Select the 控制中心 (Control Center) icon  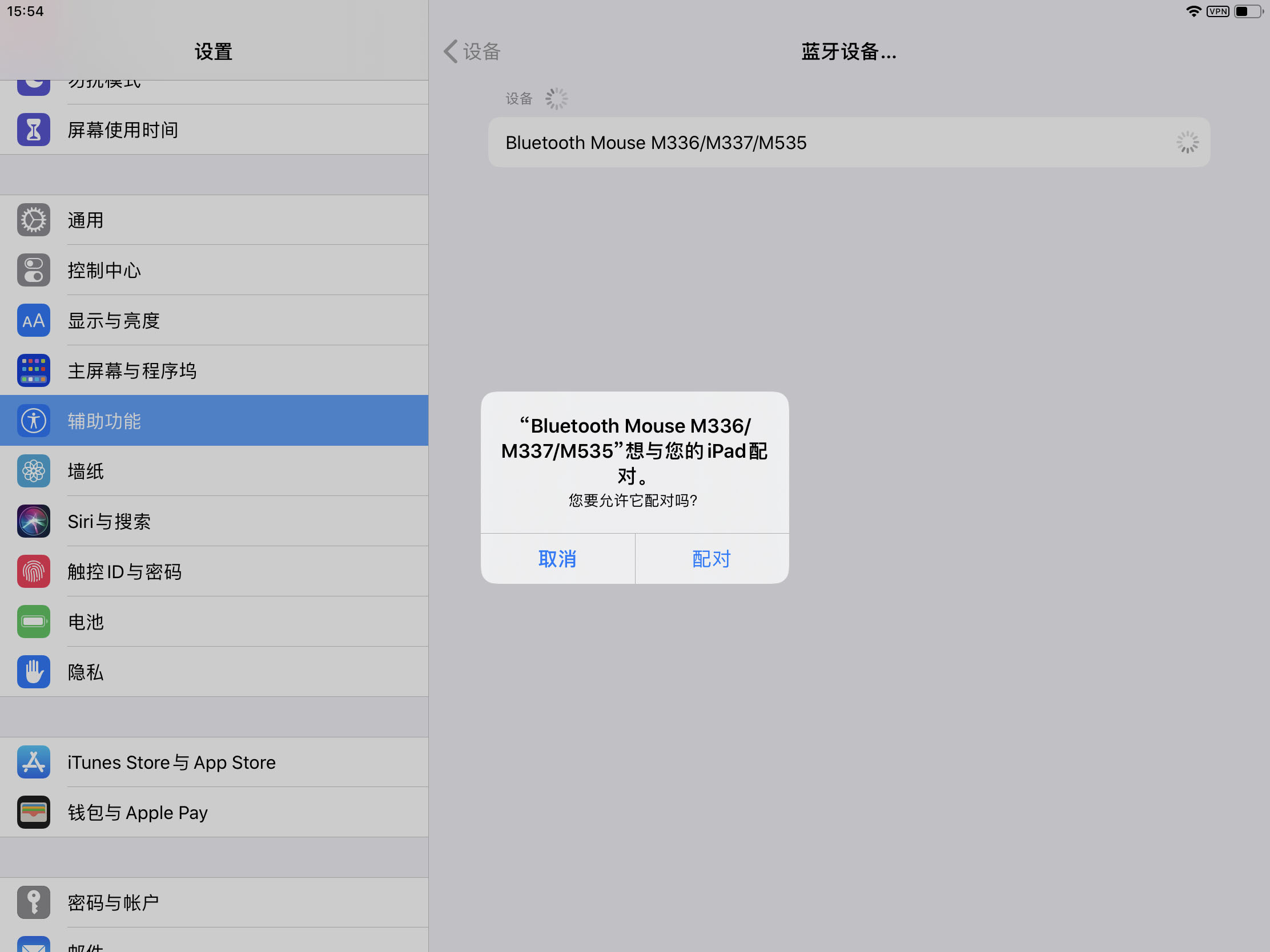tap(33, 270)
